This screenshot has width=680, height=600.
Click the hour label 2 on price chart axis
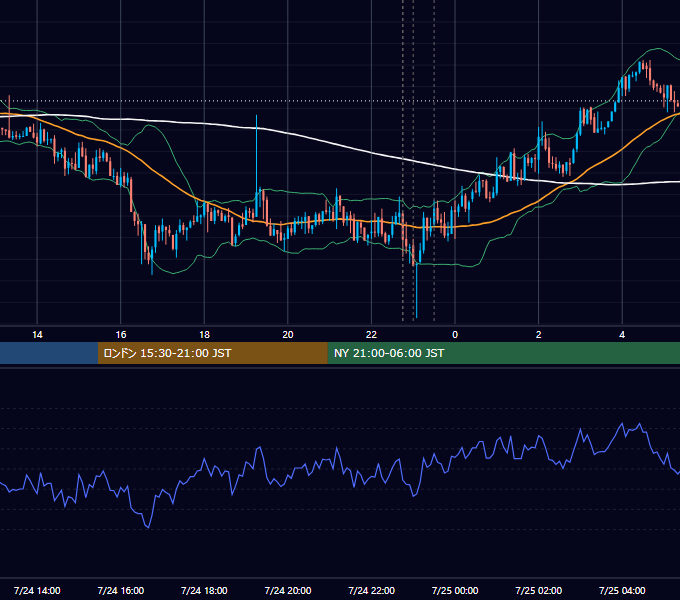pos(538,335)
